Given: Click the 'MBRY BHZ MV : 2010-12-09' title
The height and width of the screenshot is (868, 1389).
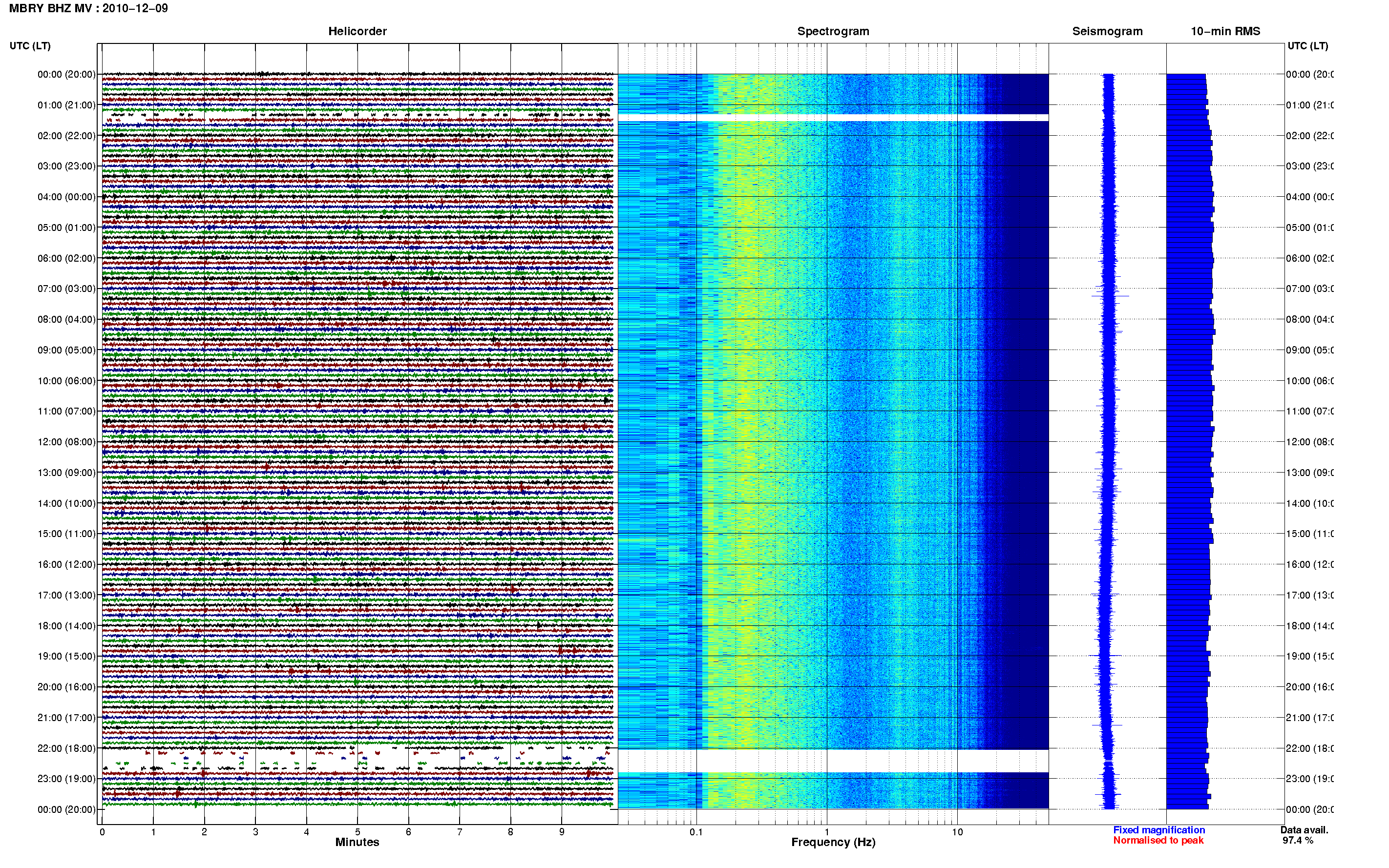Looking at the screenshot, I should (88, 8).
